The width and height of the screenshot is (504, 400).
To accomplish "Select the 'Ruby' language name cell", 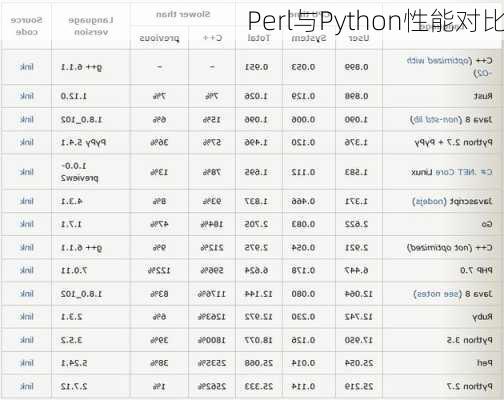I will coord(482,317).
